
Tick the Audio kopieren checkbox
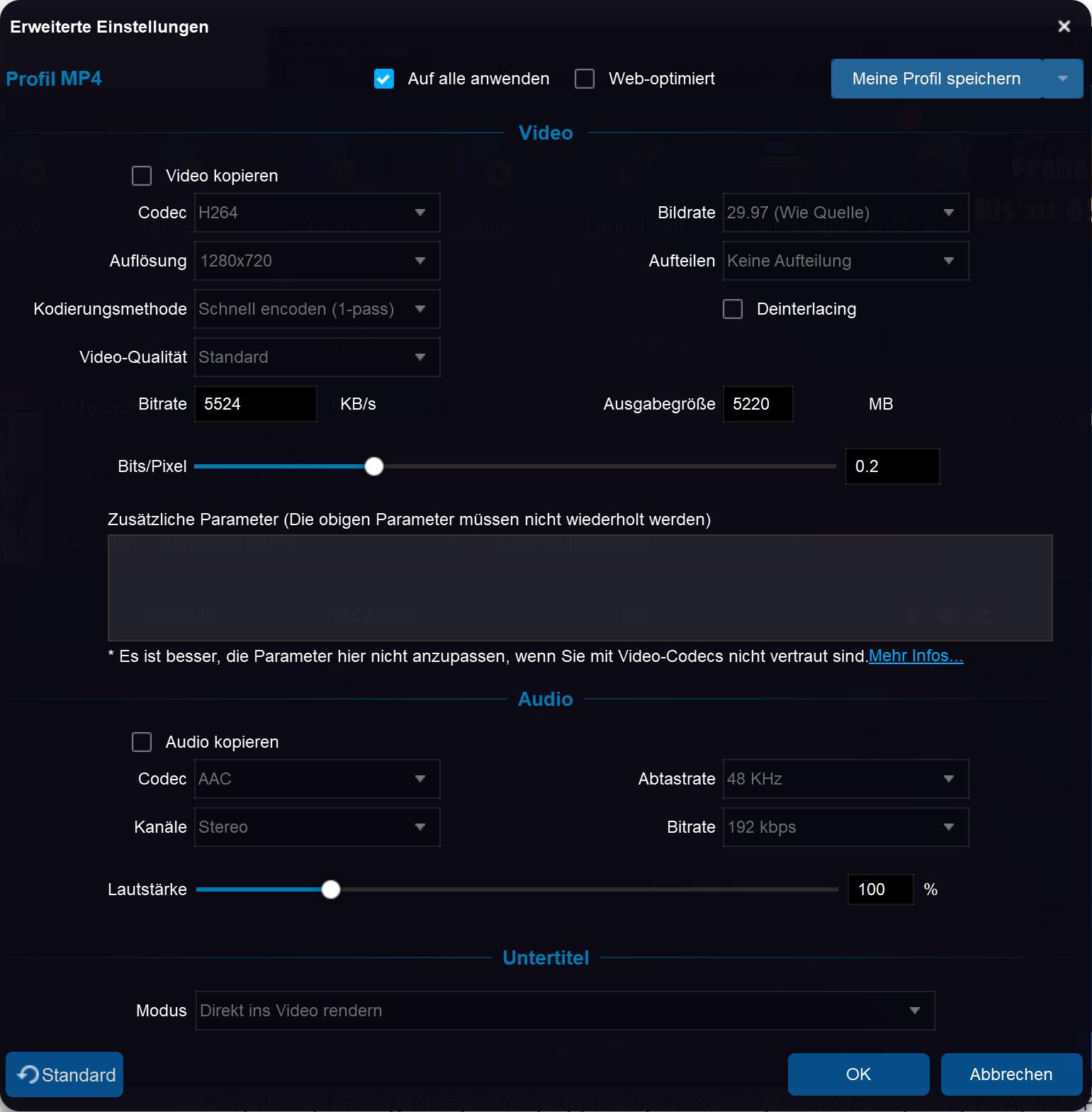pos(142,742)
